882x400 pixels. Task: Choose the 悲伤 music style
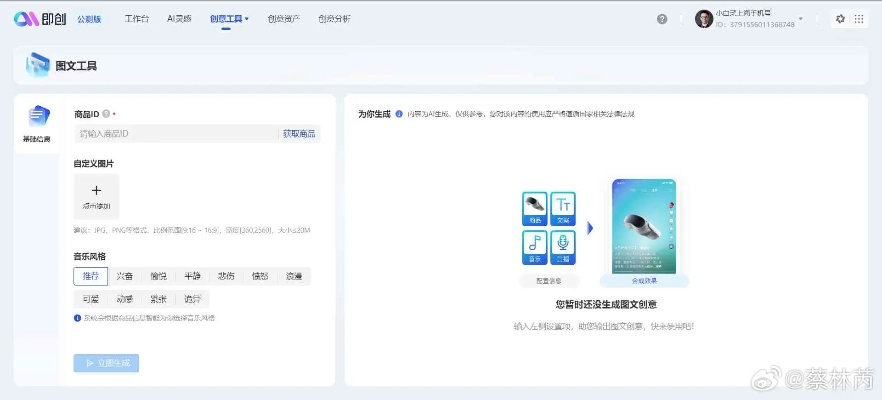coord(226,276)
